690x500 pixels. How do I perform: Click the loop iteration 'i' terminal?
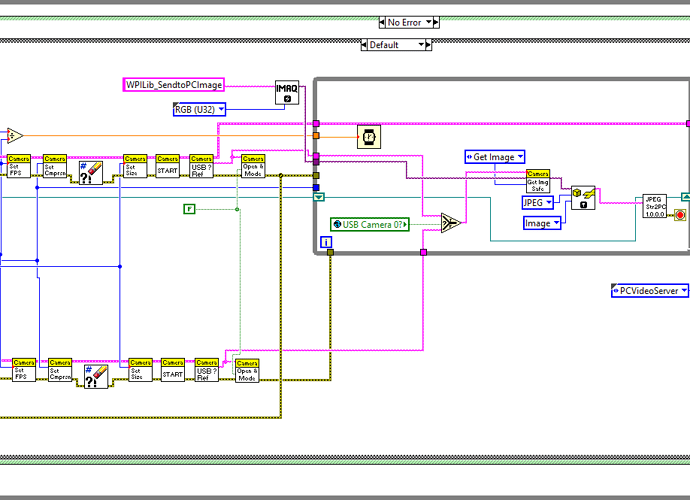(x=326, y=242)
